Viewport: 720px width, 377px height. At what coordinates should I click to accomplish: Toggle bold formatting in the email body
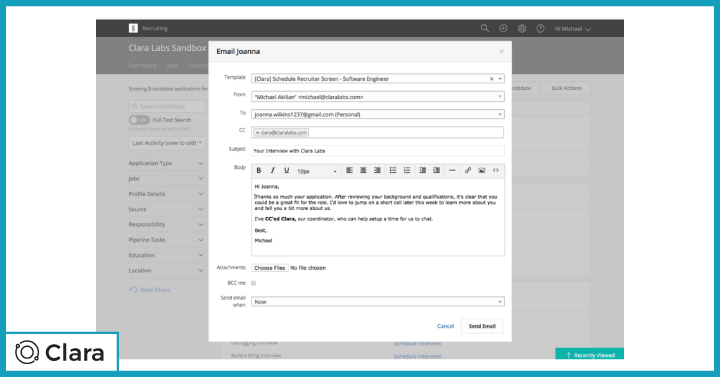259,170
